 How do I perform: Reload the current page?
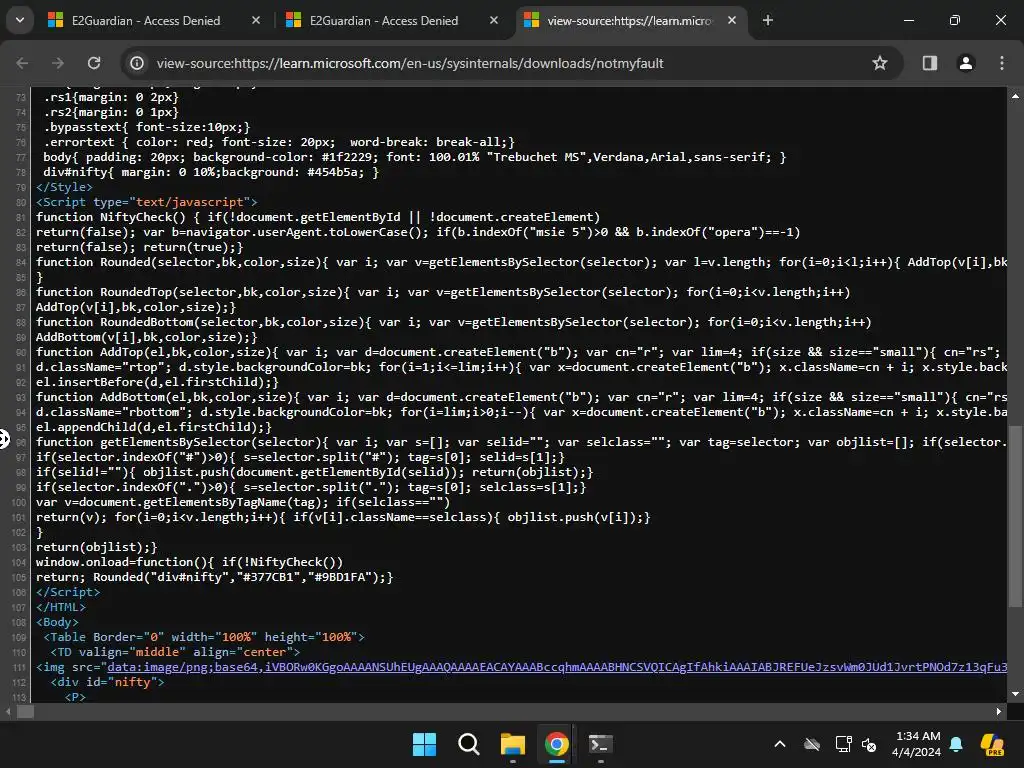coord(94,63)
